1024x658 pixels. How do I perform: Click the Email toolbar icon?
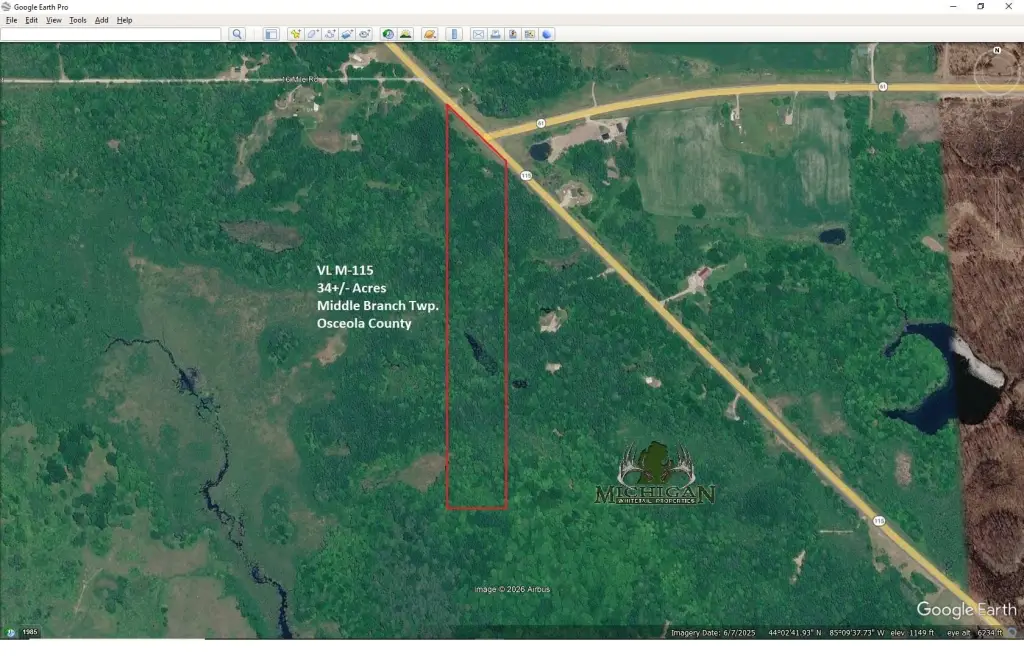pos(478,34)
